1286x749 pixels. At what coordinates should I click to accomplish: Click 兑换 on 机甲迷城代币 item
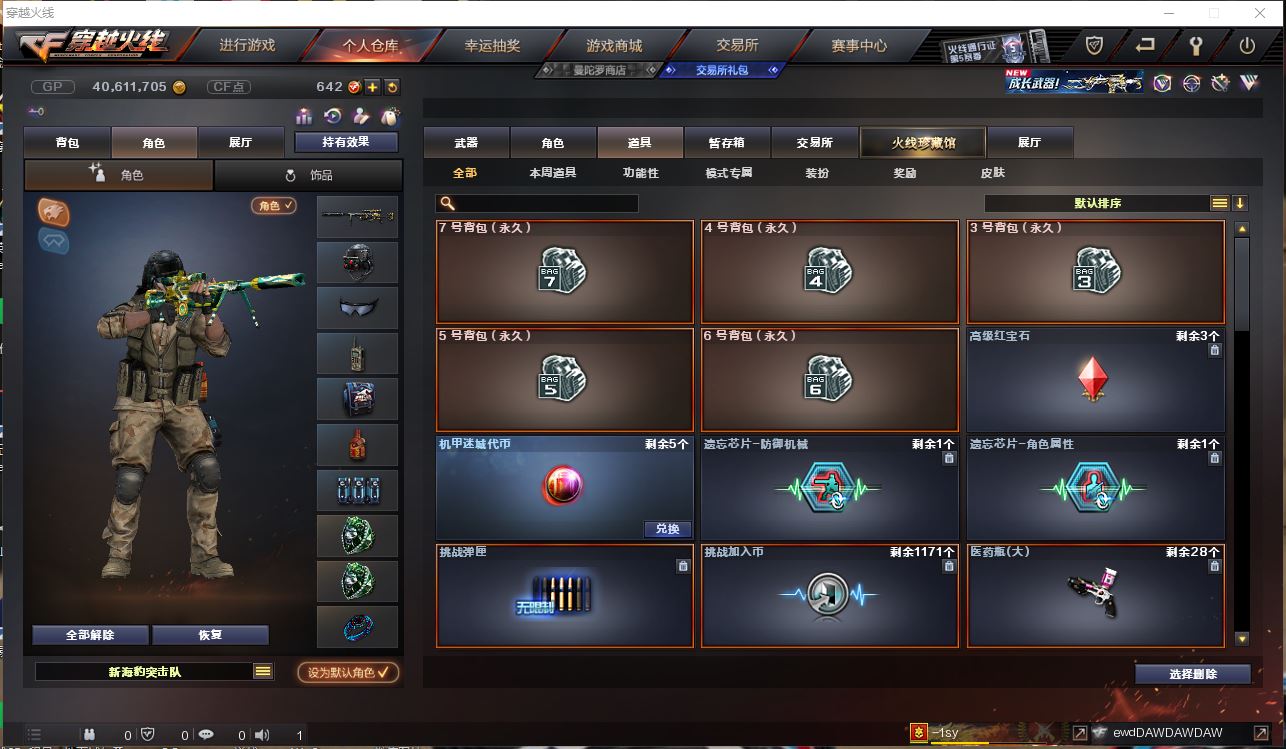click(667, 529)
